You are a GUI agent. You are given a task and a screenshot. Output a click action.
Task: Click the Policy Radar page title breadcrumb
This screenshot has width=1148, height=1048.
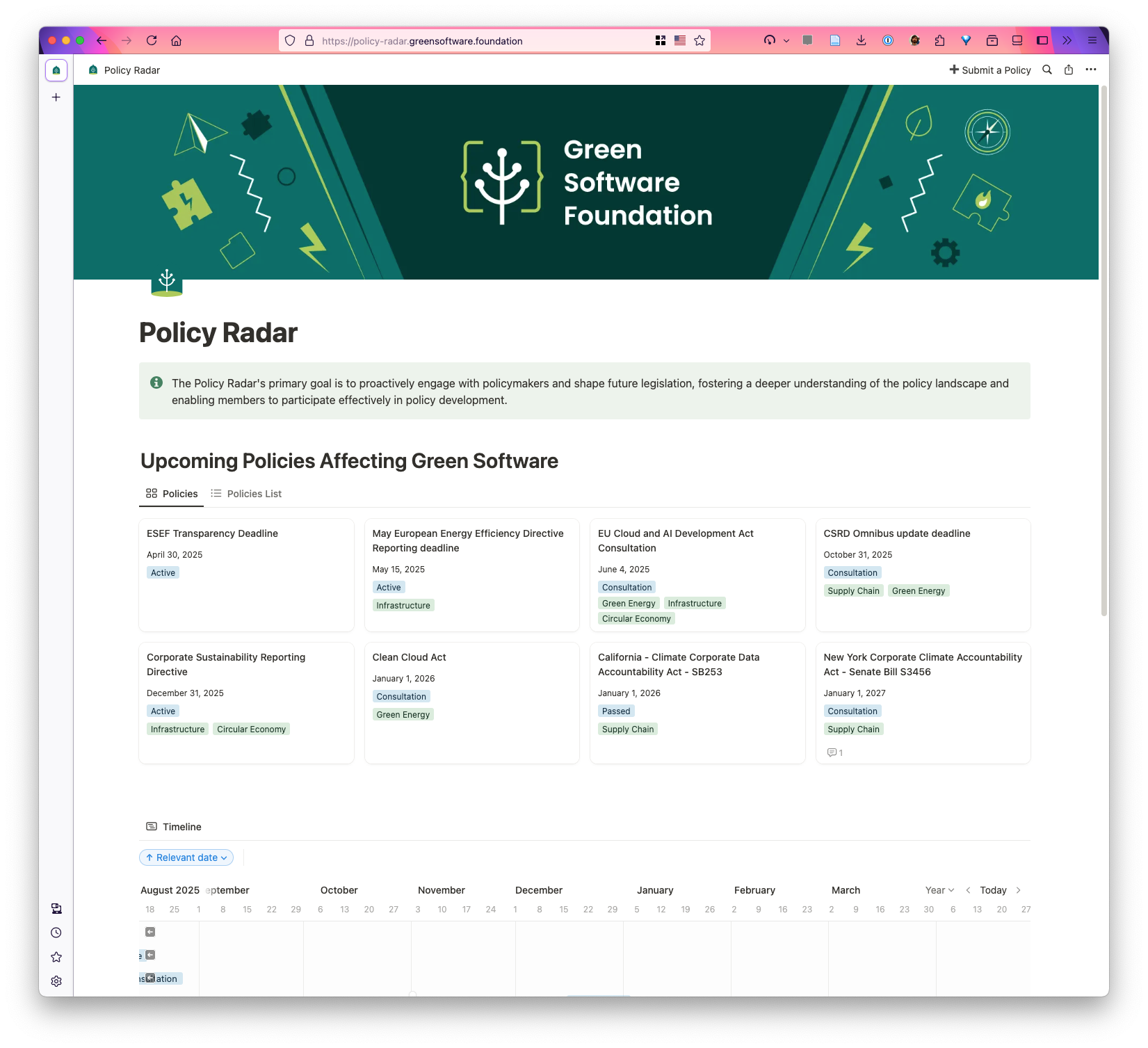point(124,70)
